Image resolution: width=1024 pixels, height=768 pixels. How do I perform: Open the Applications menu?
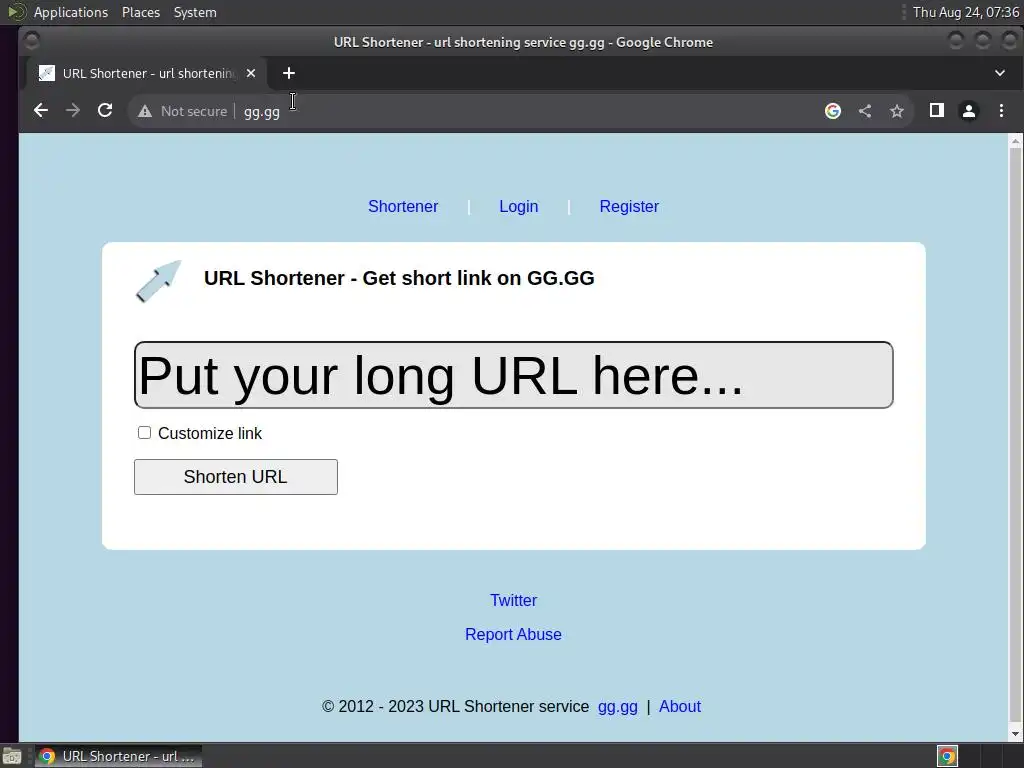tap(71, 12)
